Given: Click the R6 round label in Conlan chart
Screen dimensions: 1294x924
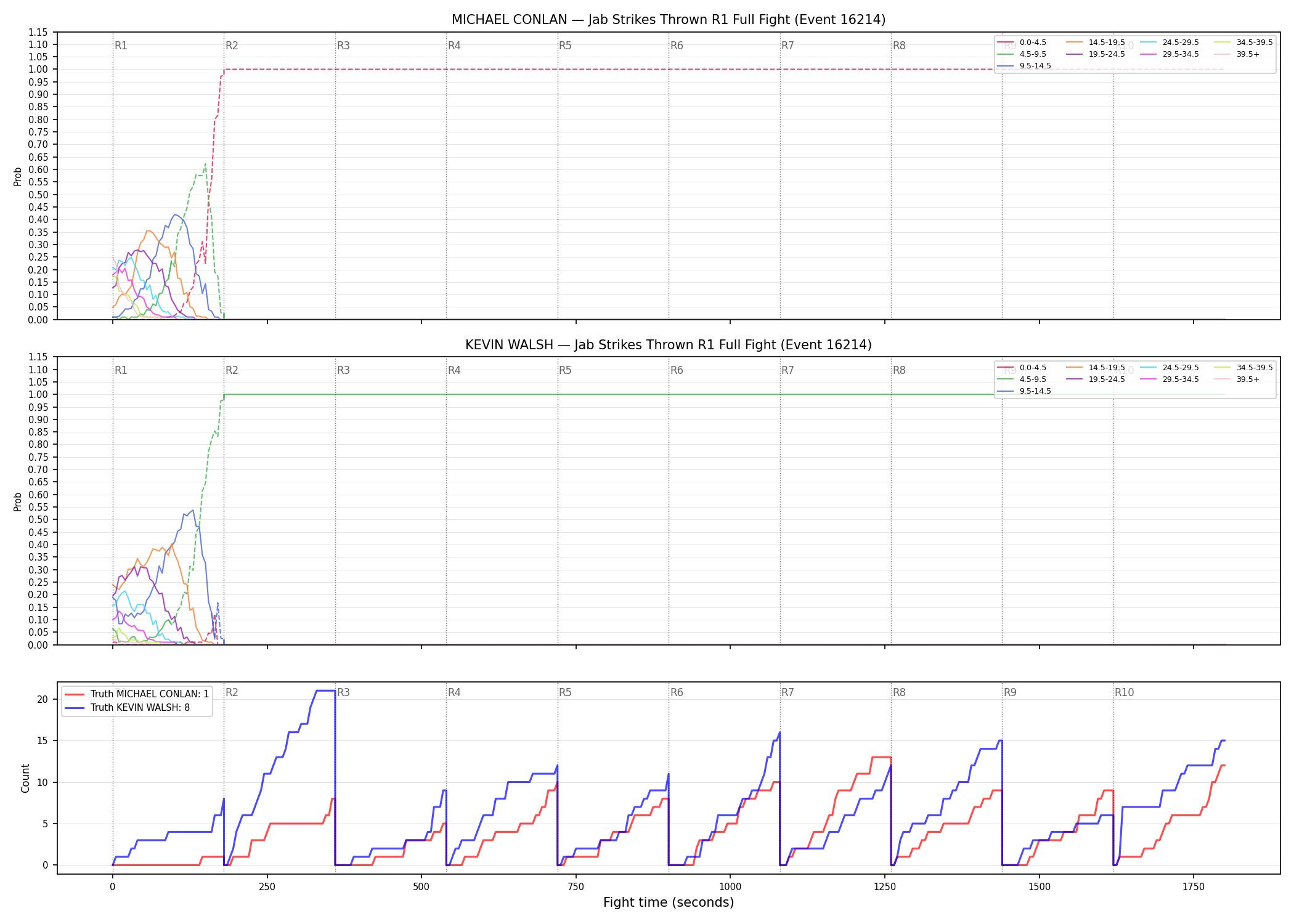Looking at the screenshot, I should [x=677, y=46].
